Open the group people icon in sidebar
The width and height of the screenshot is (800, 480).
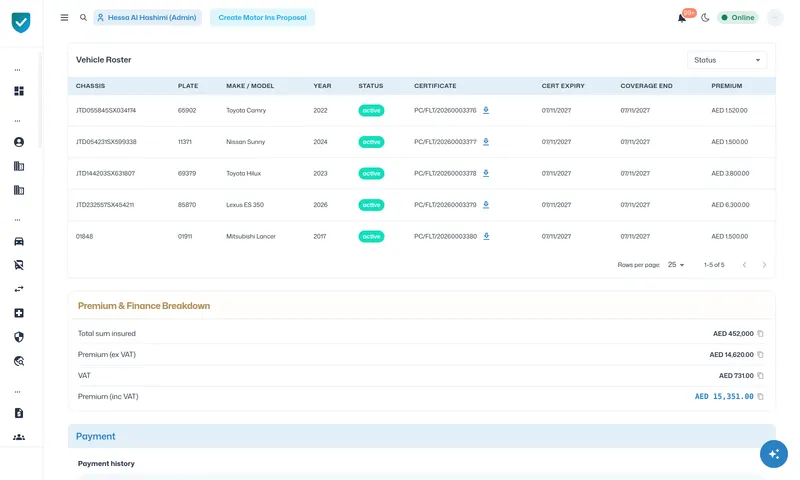[19, 437]
